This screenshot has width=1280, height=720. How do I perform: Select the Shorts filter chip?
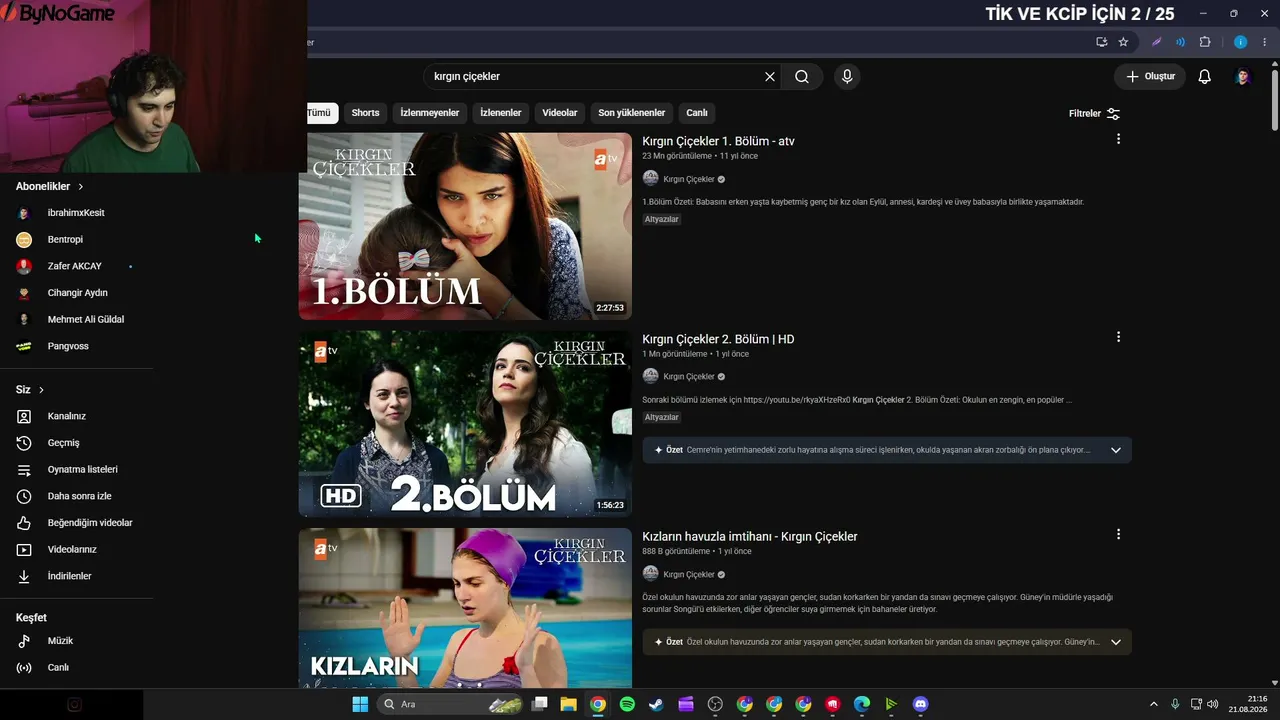(365, 113)
